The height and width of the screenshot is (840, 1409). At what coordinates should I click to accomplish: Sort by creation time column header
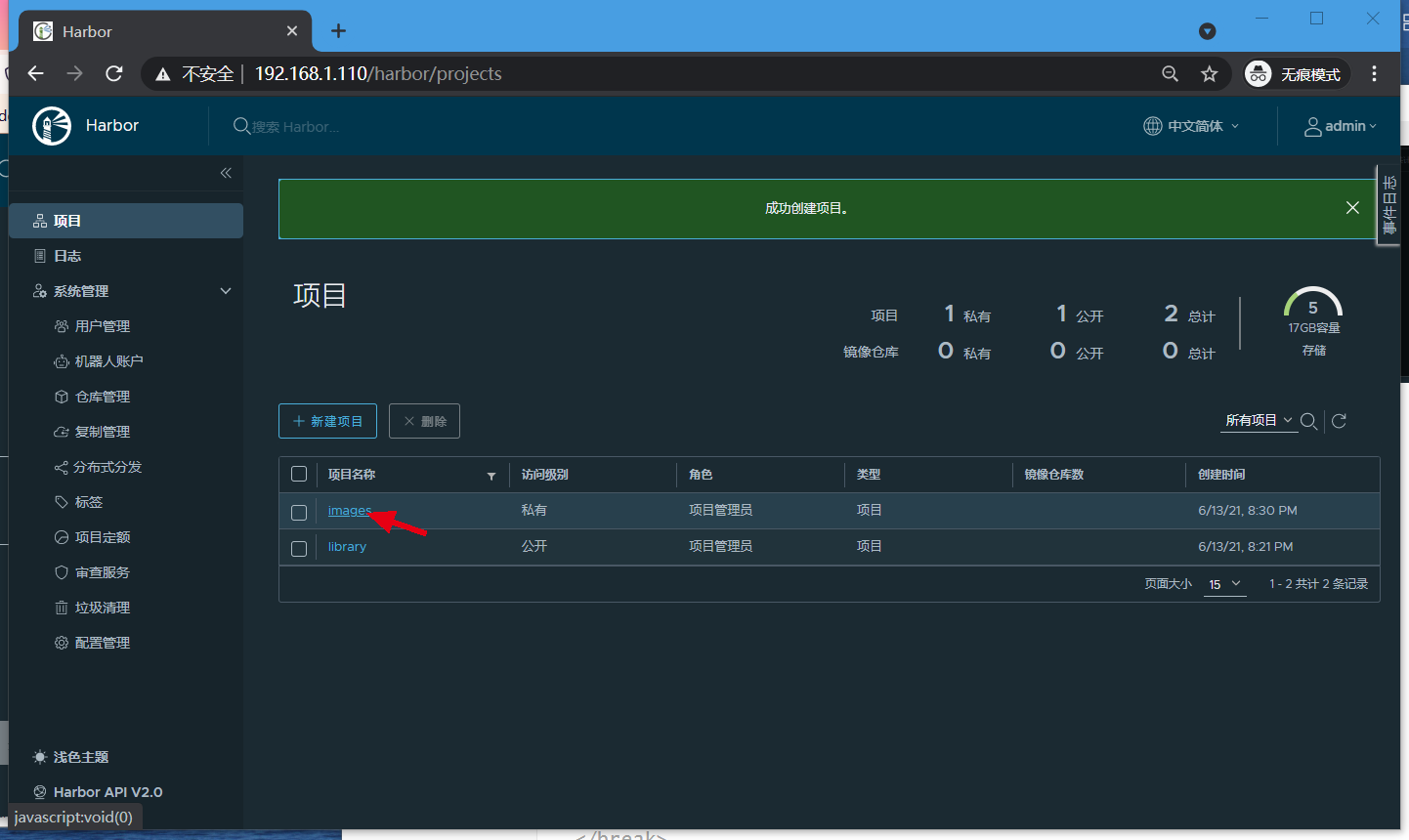(1221, 475)
